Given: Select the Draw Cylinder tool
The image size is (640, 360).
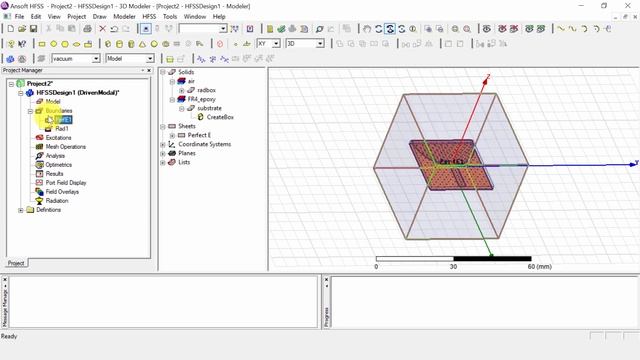Looking at the screenshot, I should pos(119,44).
